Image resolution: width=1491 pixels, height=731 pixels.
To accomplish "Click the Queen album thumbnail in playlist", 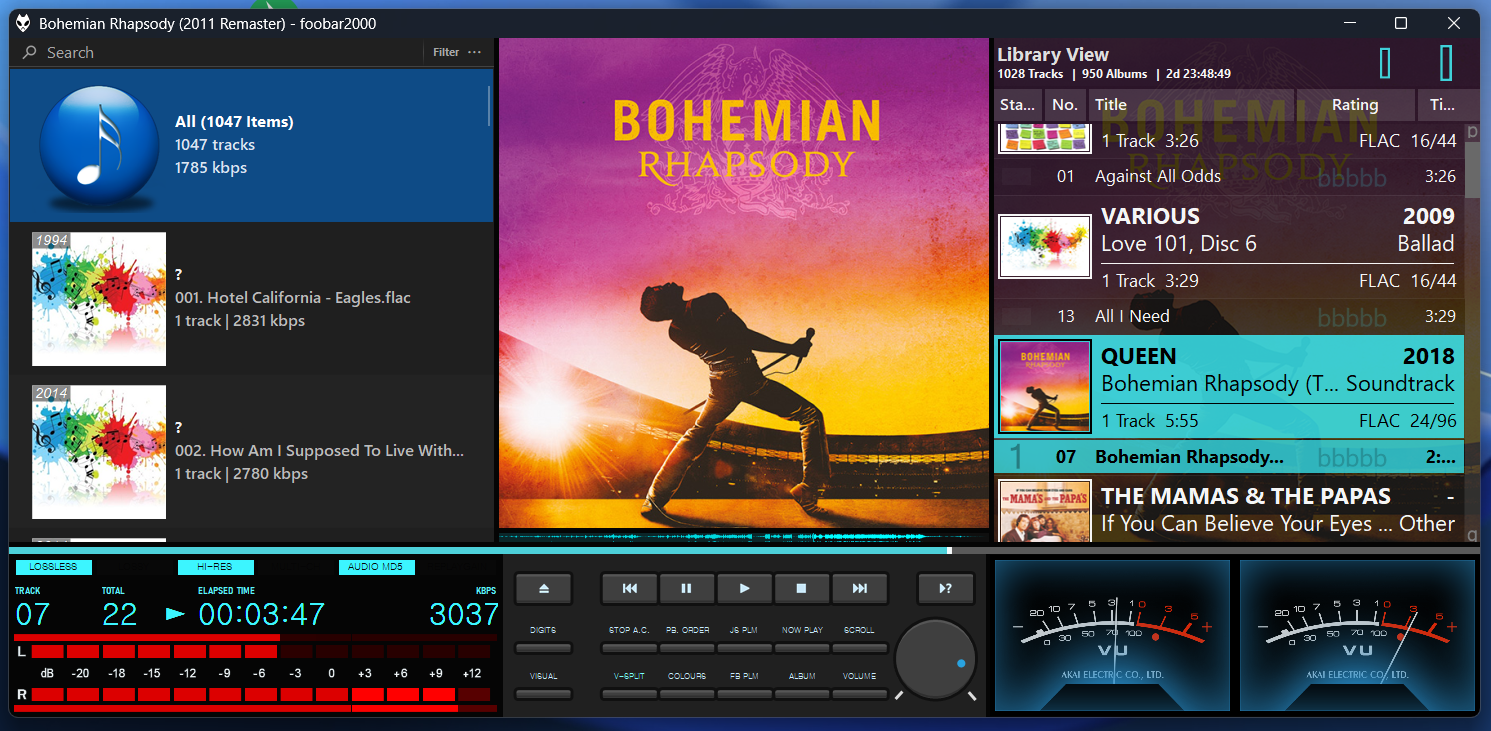I will [1045, 387].
